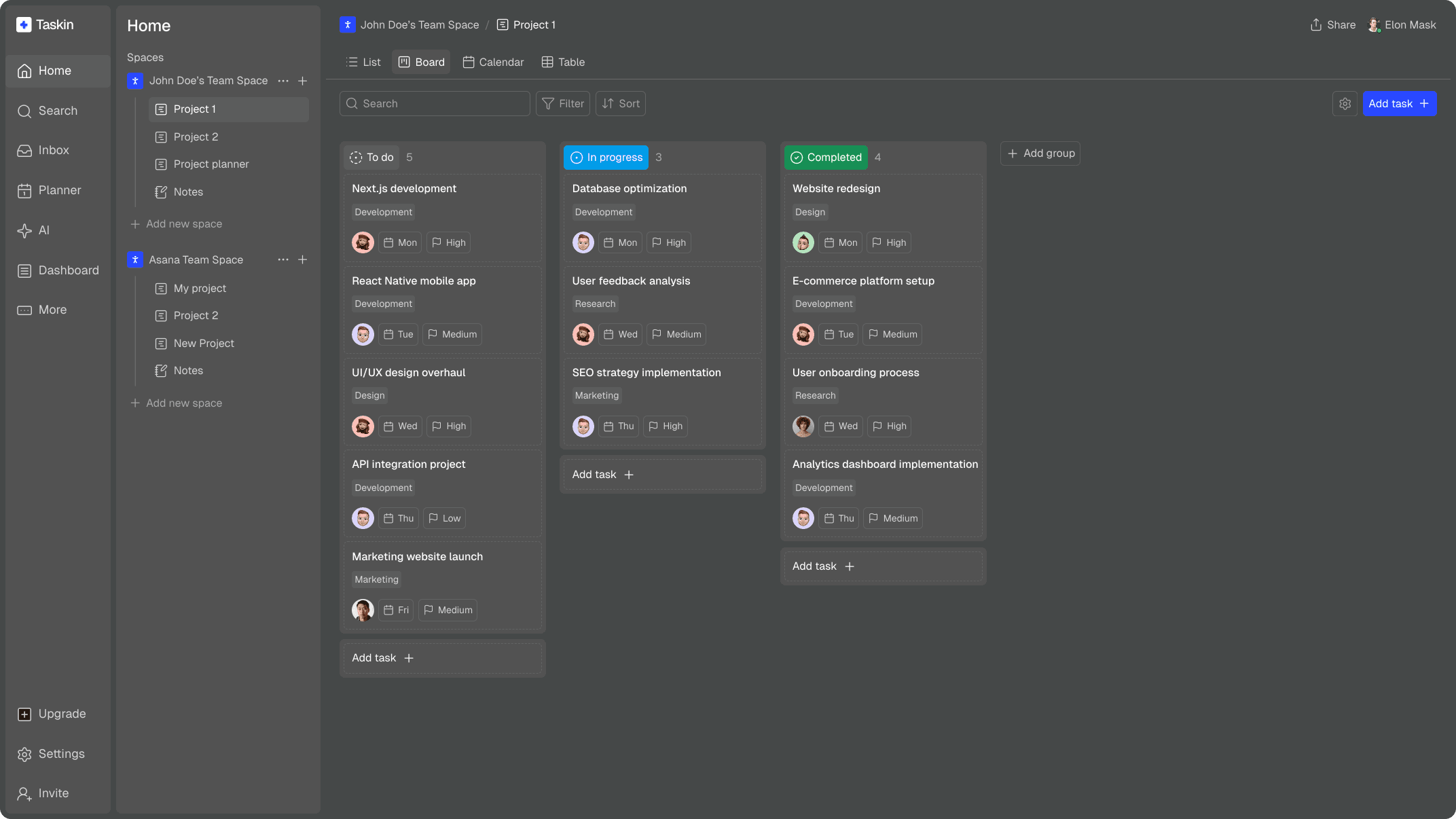Click Elon Mask's profile avatar

click(1375, 24)
